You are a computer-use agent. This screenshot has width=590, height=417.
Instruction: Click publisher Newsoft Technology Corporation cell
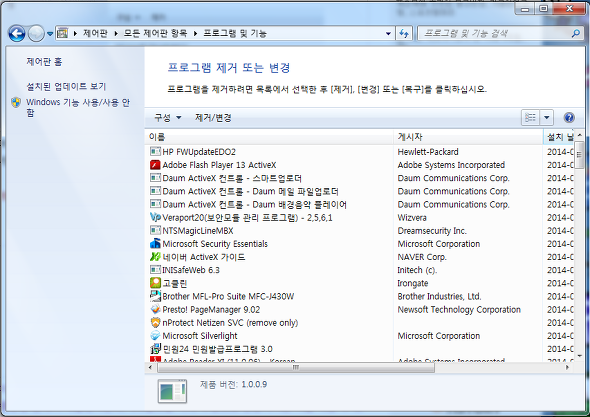459,310
